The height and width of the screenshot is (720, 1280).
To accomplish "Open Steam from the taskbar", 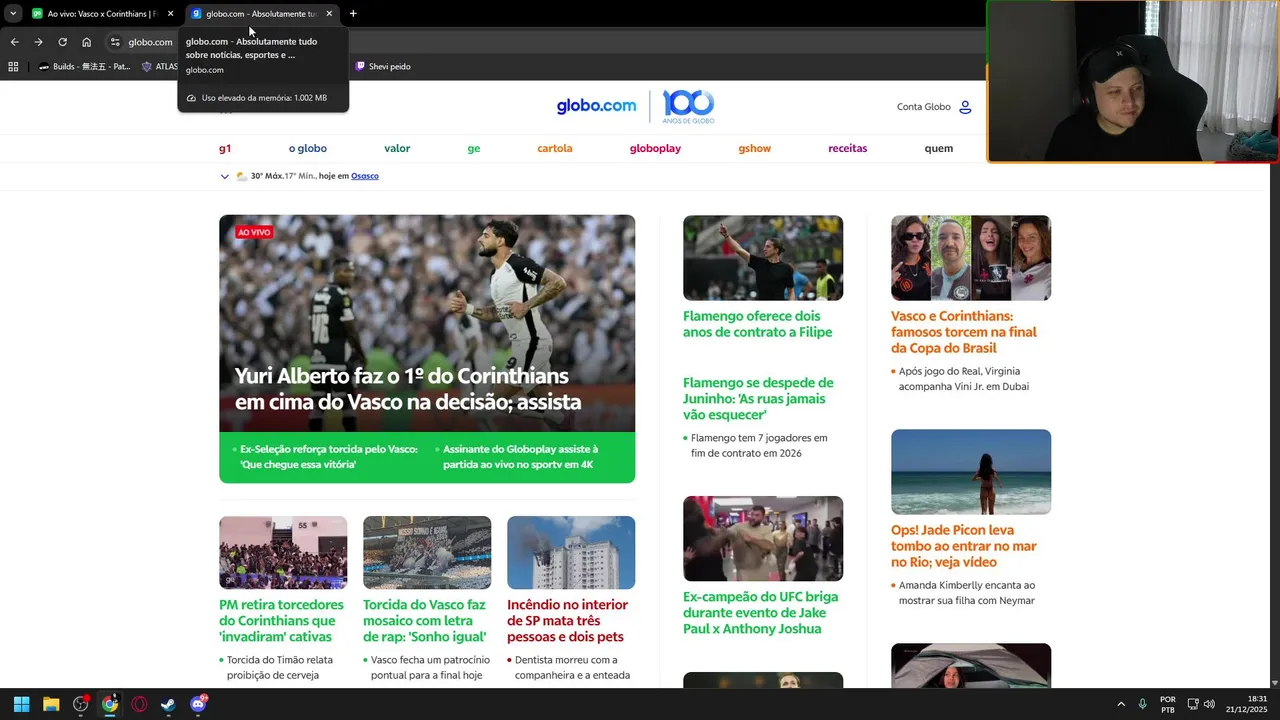I will 168,704.
